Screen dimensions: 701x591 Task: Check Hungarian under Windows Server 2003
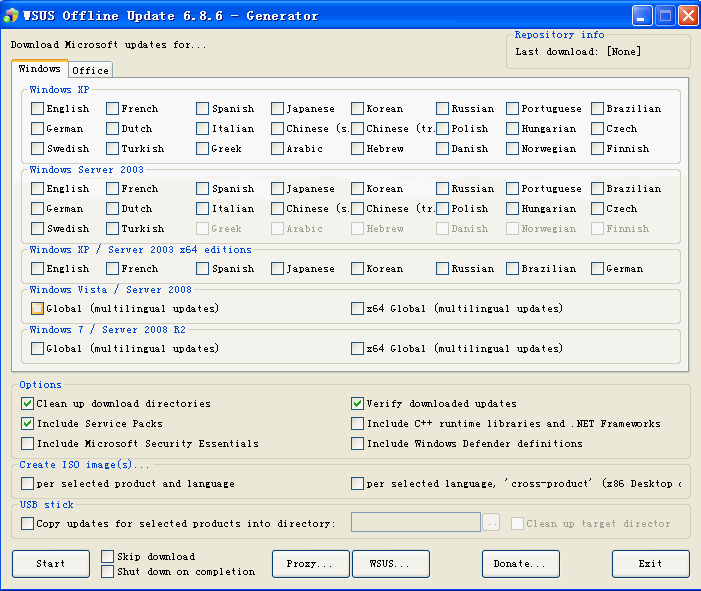coord(513,209)
